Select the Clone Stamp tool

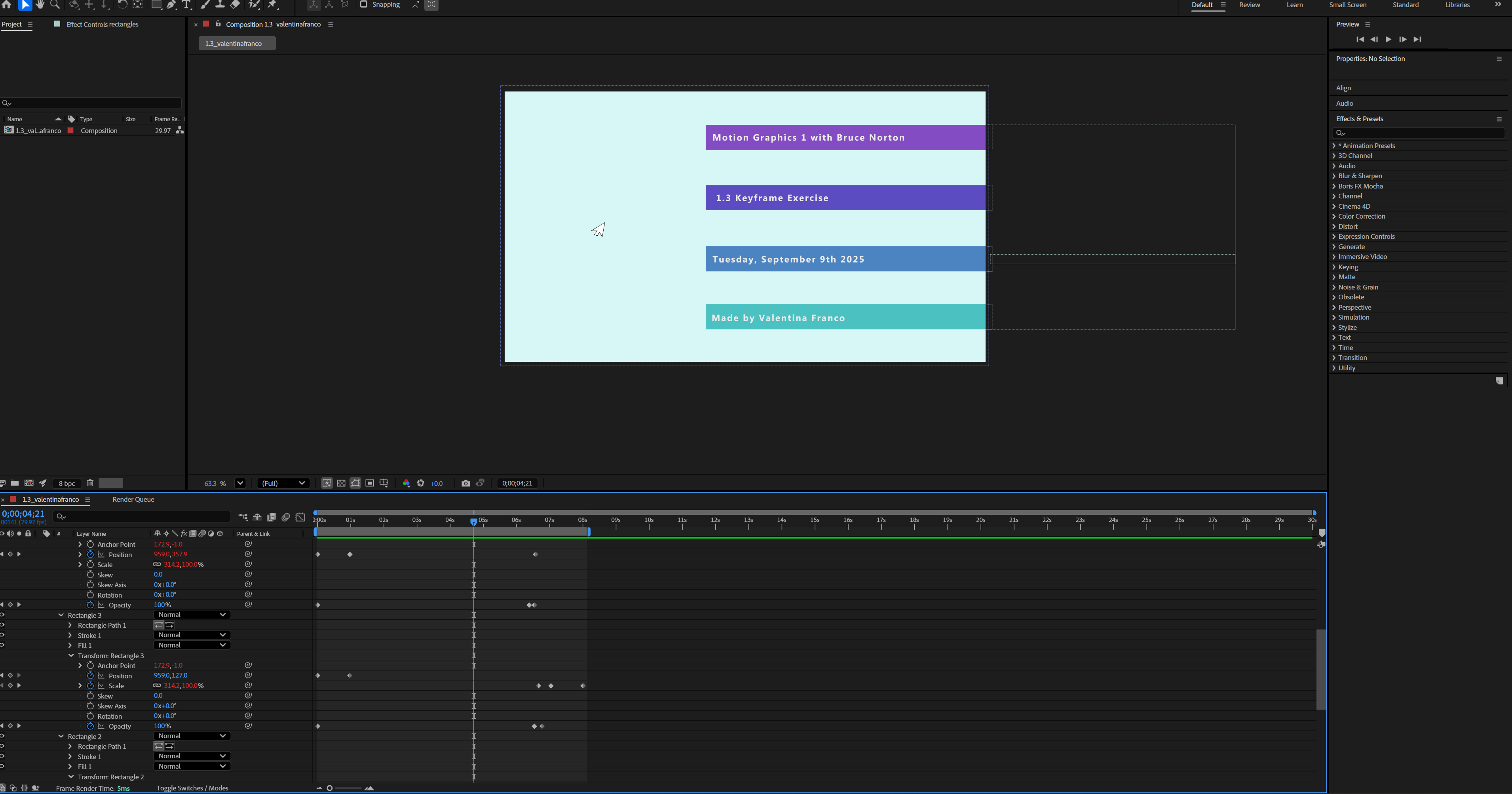220,5
